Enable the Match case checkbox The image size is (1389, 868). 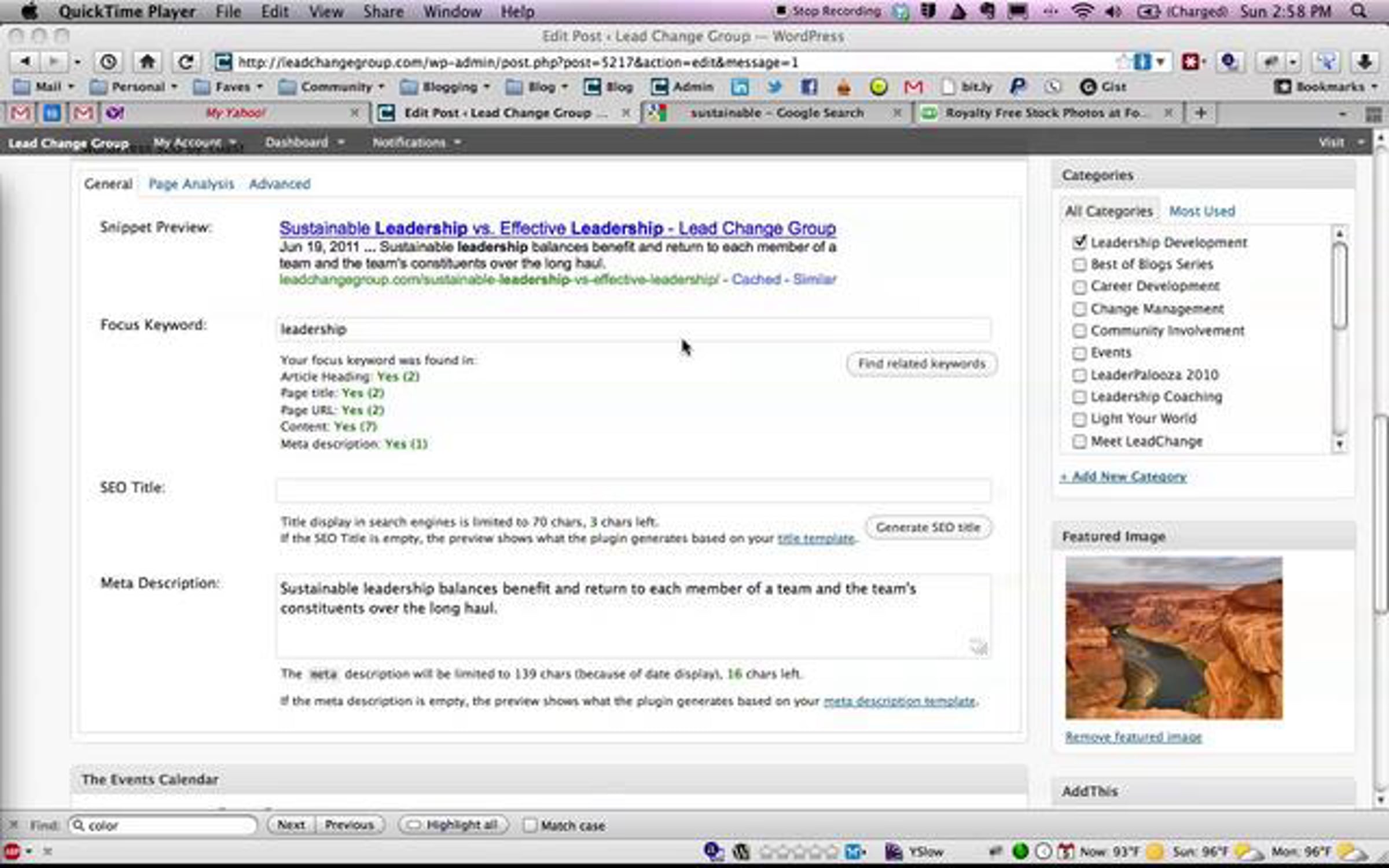pyautogui.click(x=530, y=825)
